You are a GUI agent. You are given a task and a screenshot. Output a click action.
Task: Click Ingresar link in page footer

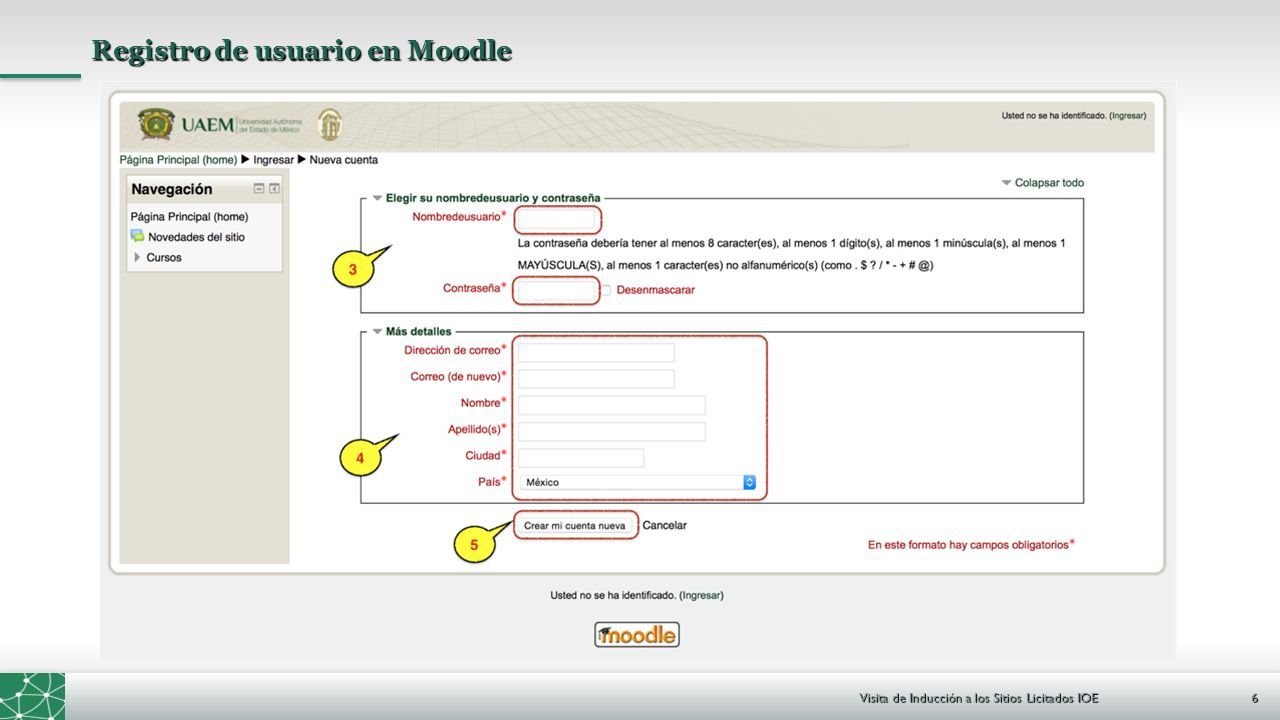(x=702, y=595)
